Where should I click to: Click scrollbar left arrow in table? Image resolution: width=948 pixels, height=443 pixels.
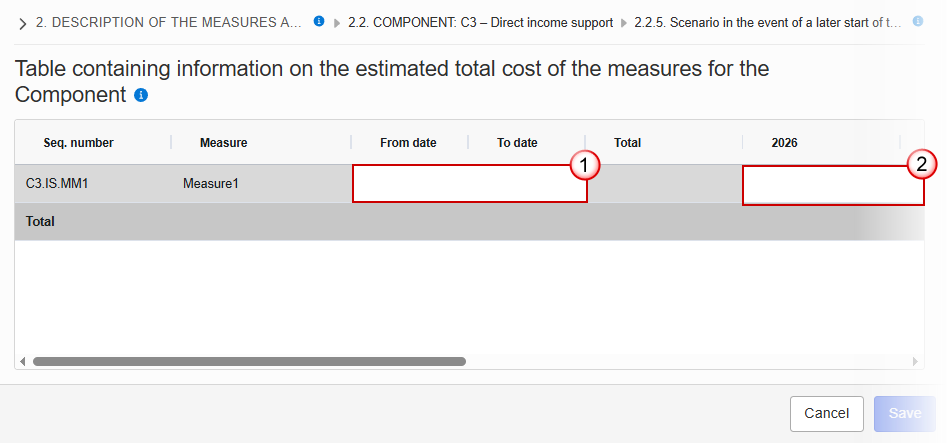pyautogui.click(x=22, y=361)
